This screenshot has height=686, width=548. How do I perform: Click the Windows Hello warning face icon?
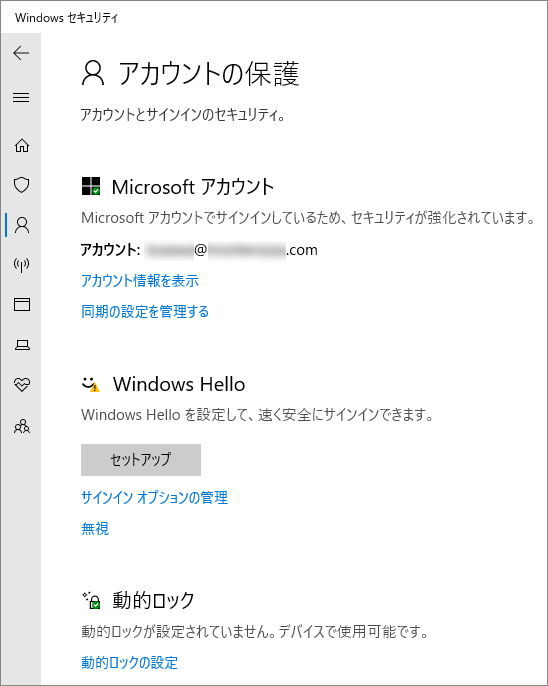pyautogui.click(x=91, y=384)
